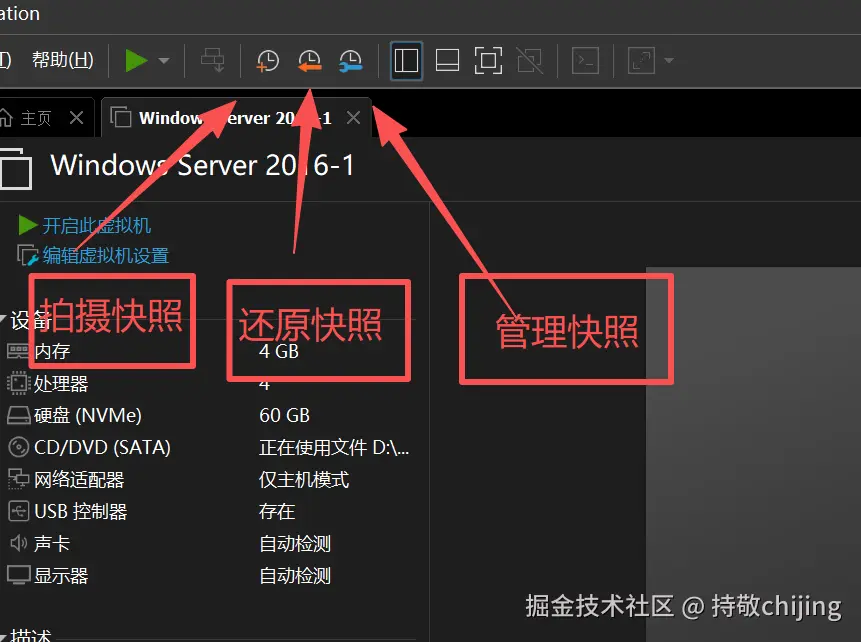Select the 显示器 device row

pyautogui.click(x=209, y=576)
